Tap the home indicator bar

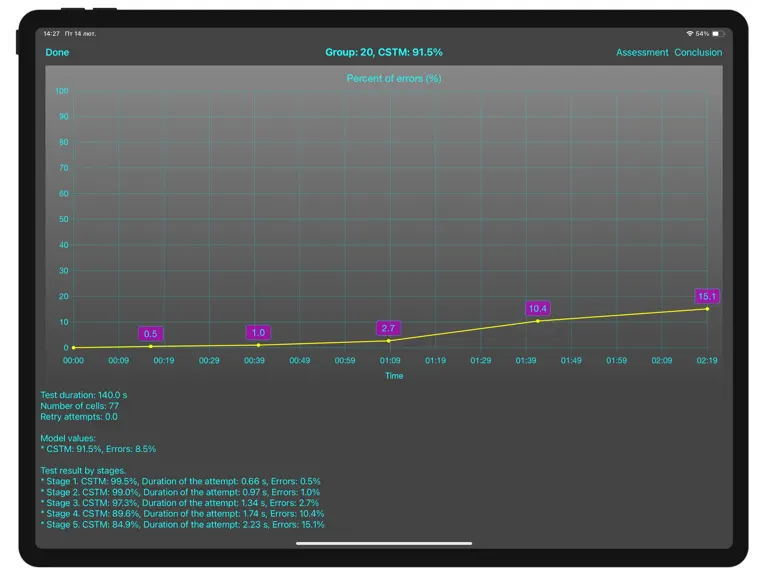pyautogui.click(x=384, y=543)
